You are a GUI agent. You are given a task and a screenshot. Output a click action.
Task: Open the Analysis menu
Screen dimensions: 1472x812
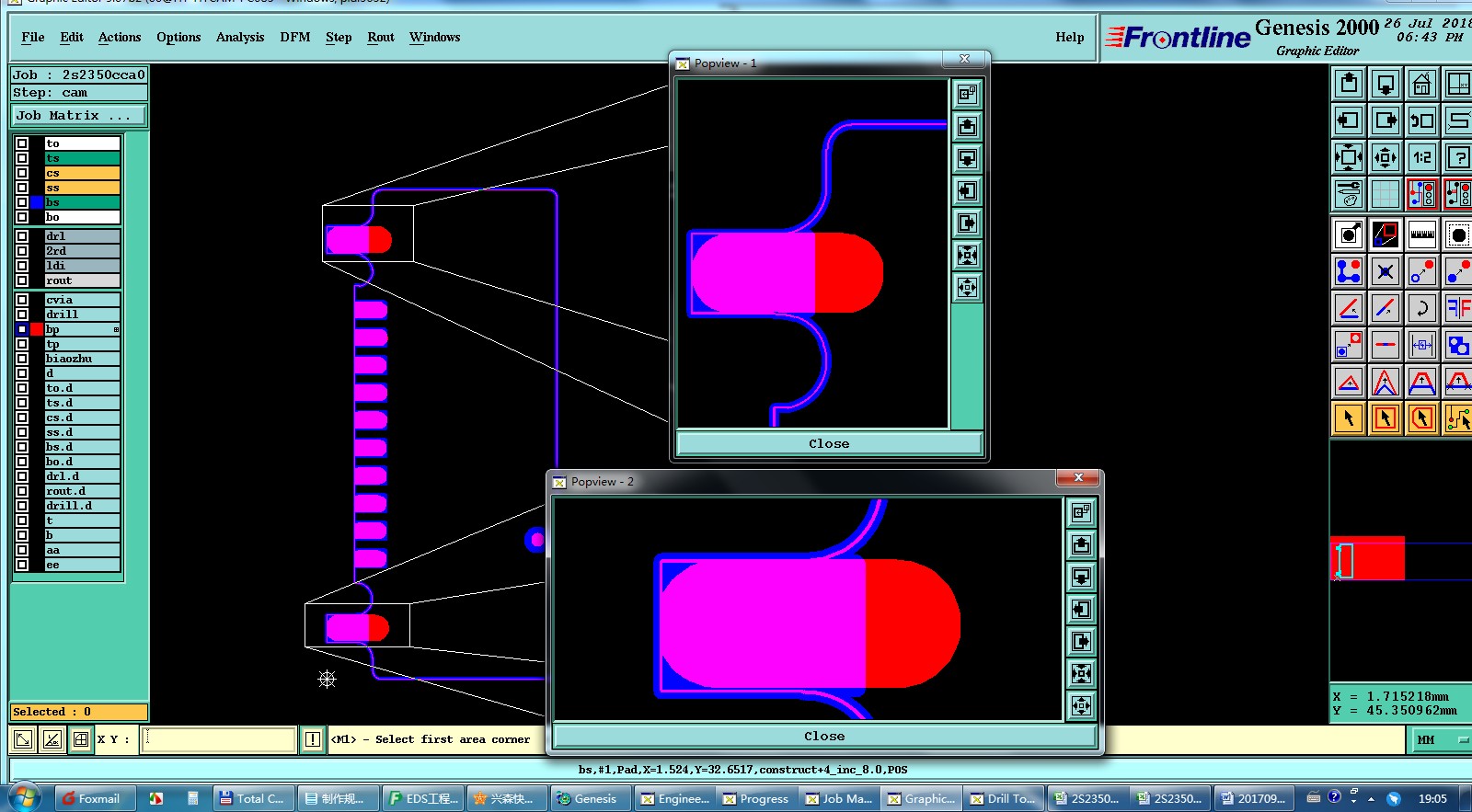tap(240, 38)
